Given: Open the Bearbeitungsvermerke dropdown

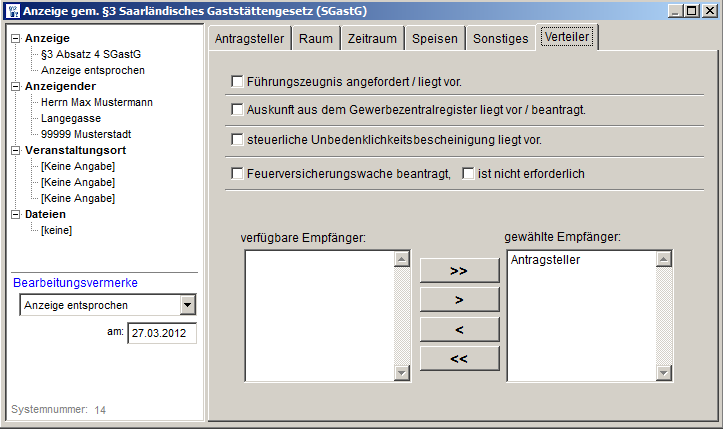Looking at the screenshot, I should 187,305.
